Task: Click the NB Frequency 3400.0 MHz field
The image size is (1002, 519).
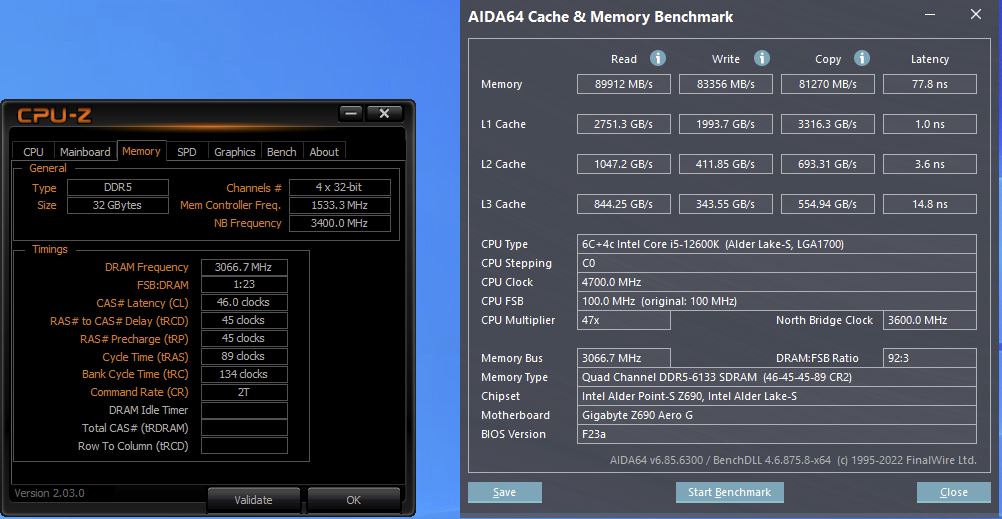Action: (340, 223)
